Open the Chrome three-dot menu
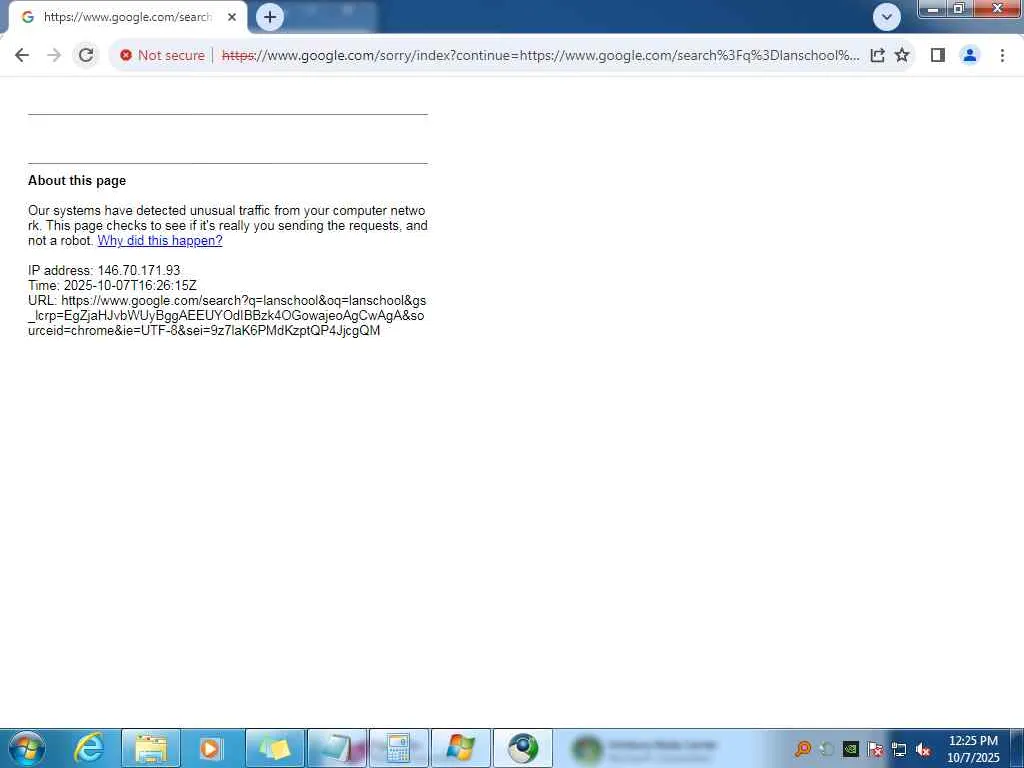The height and width of the screenshot is (768, 1024). click(1002, 56)
